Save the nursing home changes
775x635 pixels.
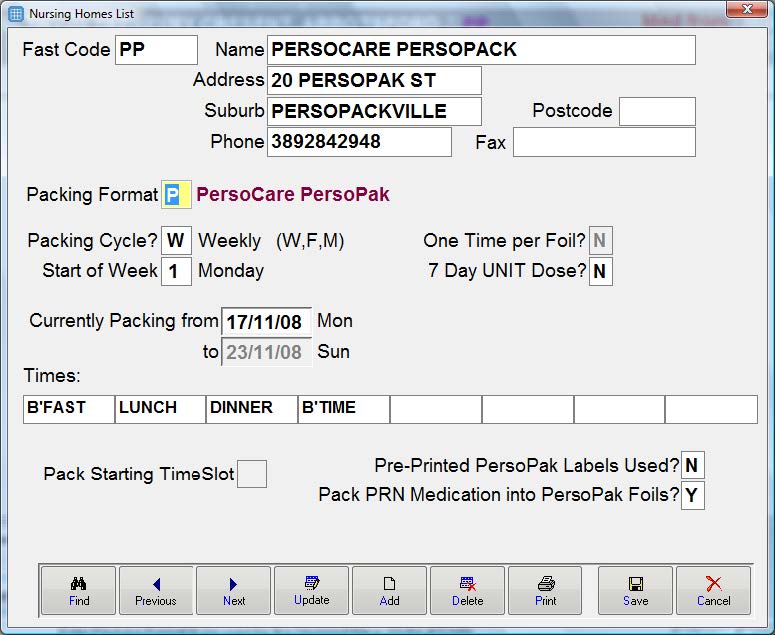click(635, 591)
